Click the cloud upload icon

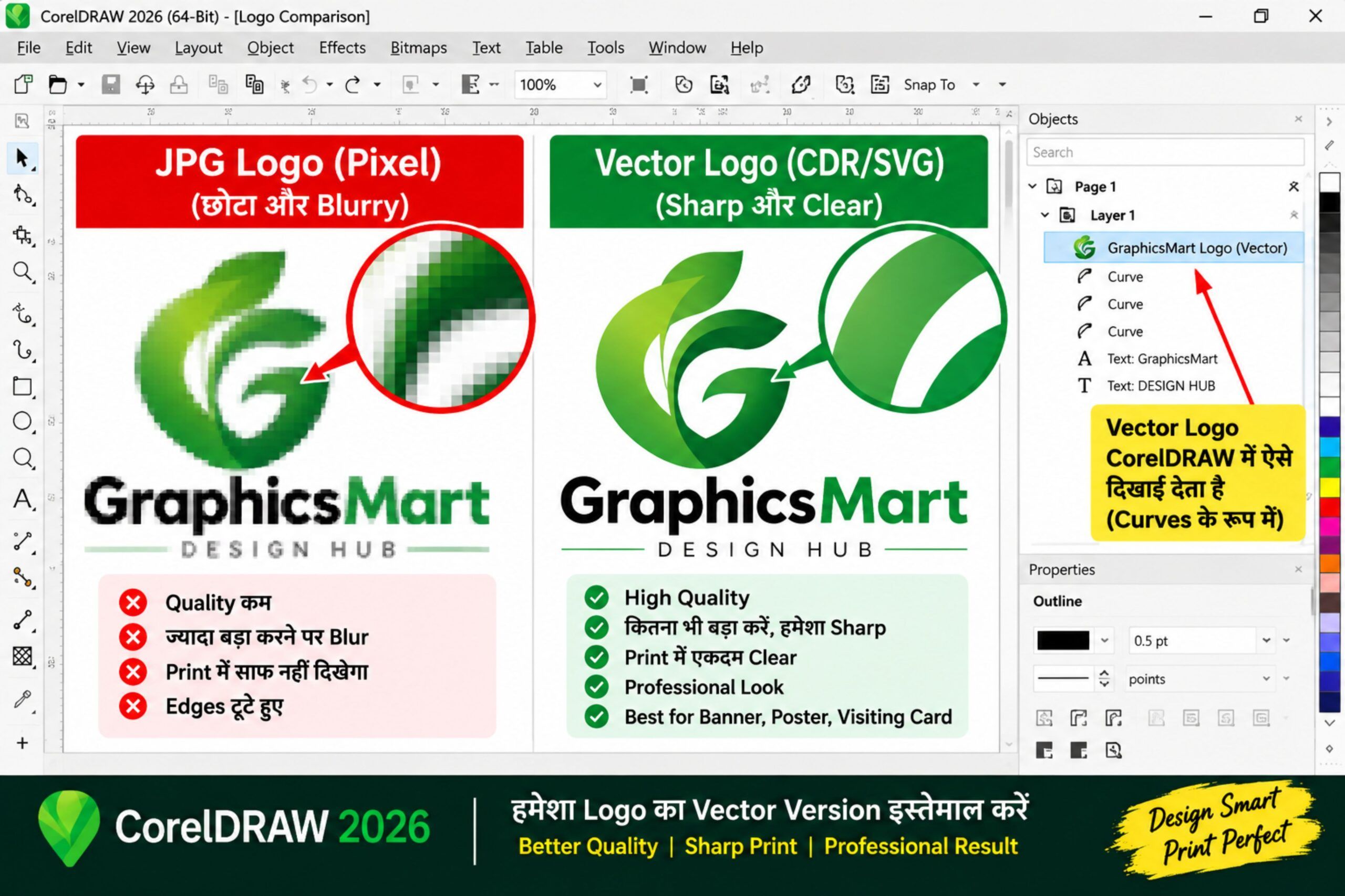pos(145,85)
